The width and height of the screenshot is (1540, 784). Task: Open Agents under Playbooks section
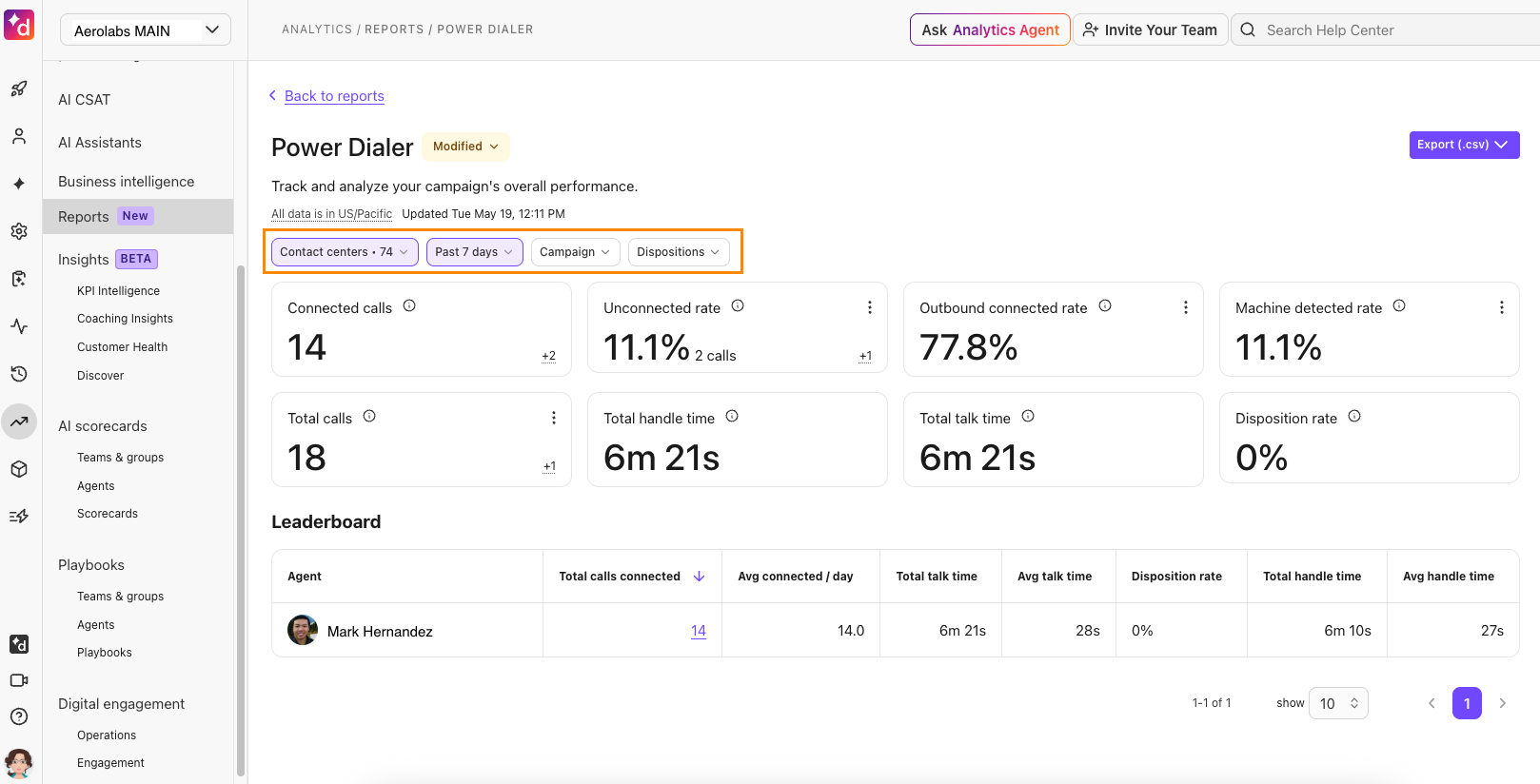96,625
